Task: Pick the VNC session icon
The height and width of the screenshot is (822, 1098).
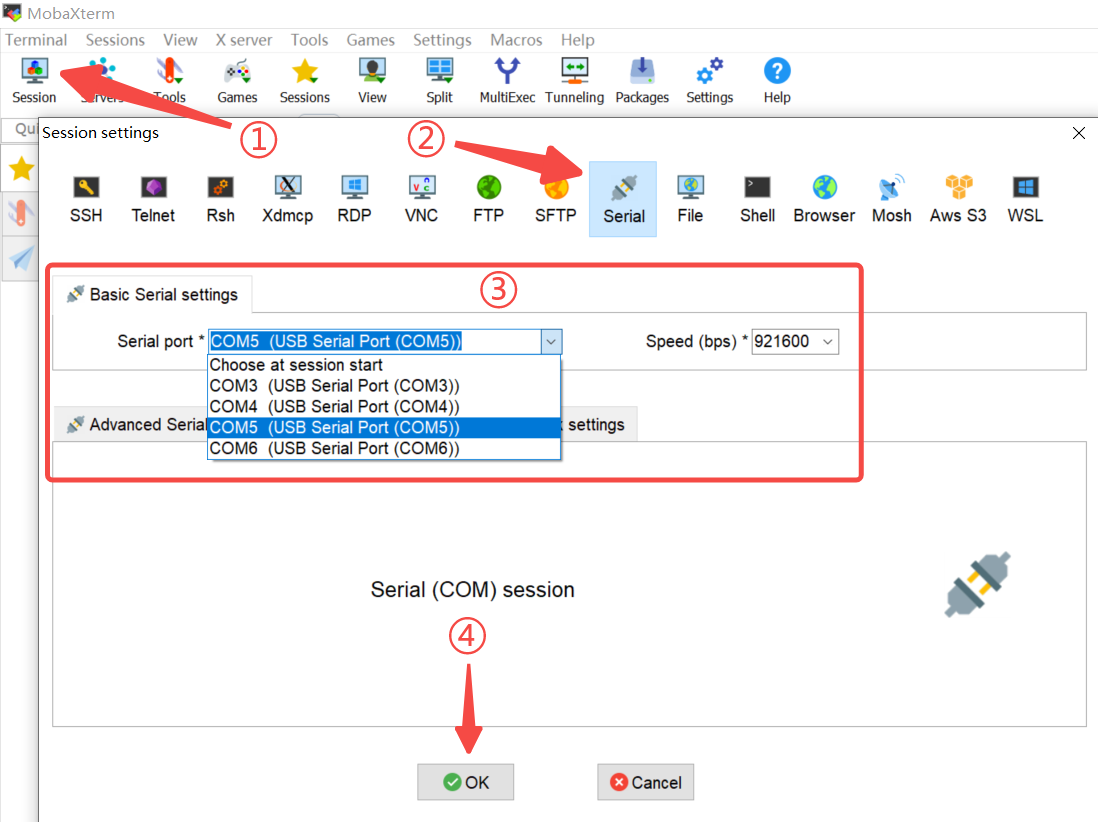Action: click(421, 198)
